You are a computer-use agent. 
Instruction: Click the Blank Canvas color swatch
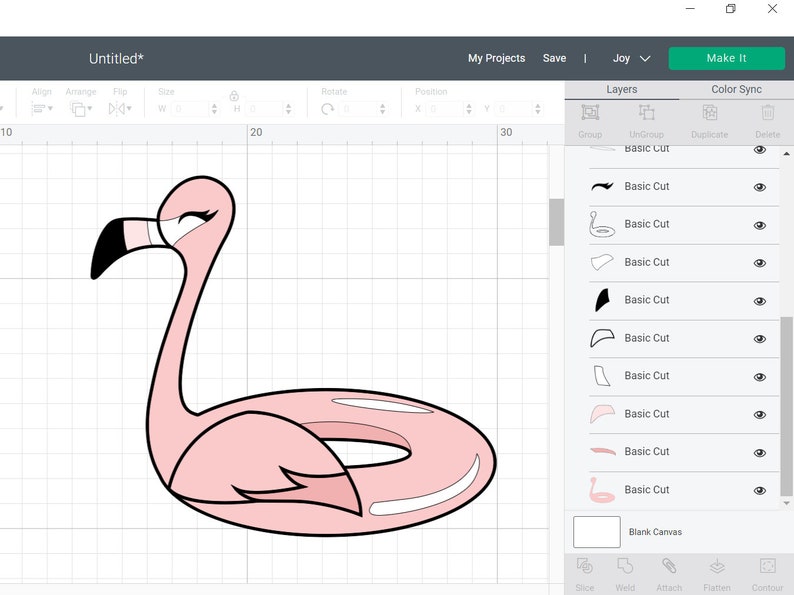pyautogui.click(x=597, y=532)
